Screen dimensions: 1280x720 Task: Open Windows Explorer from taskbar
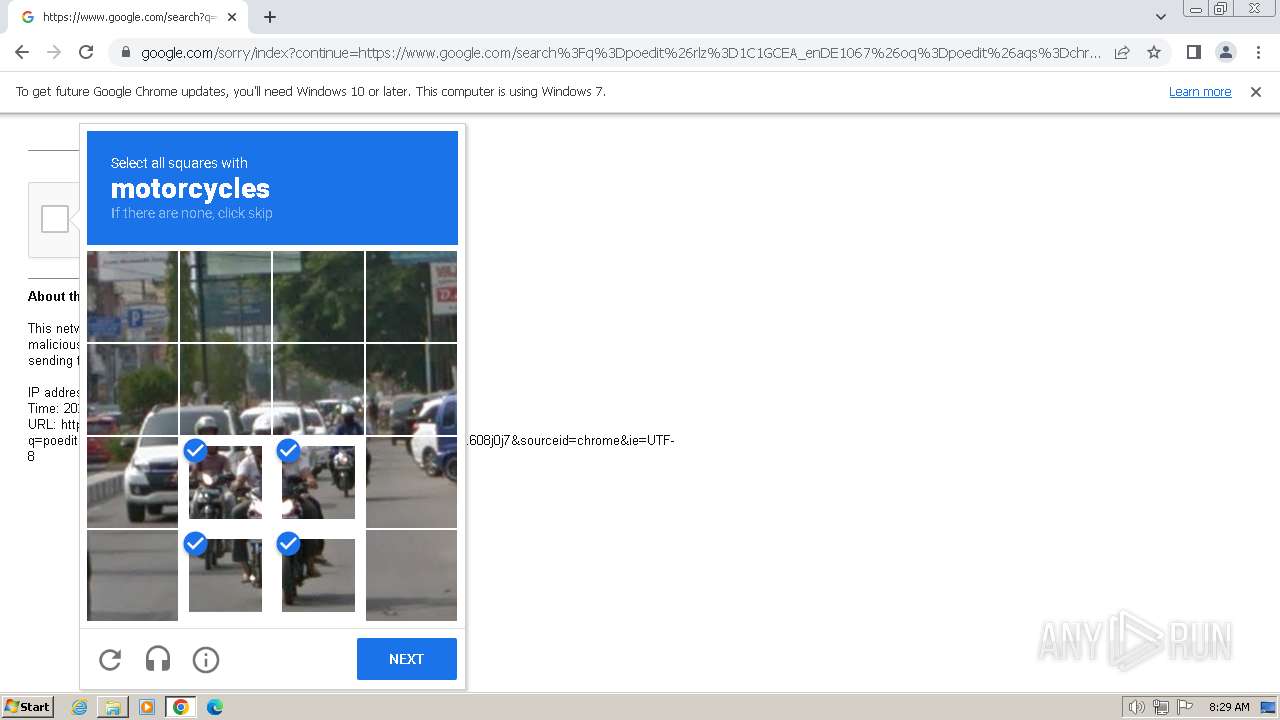[x=113, y=707]
